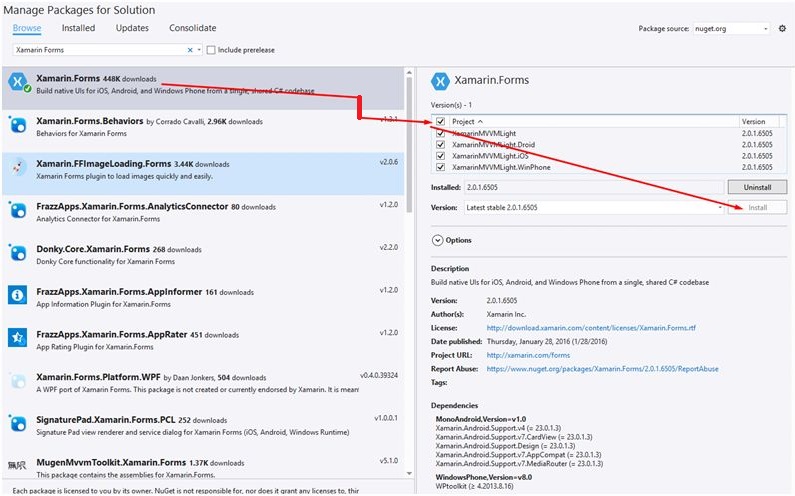
Task: Click the package list scroll up arrow
Action: pyautogui.click(x=409, y=73)
